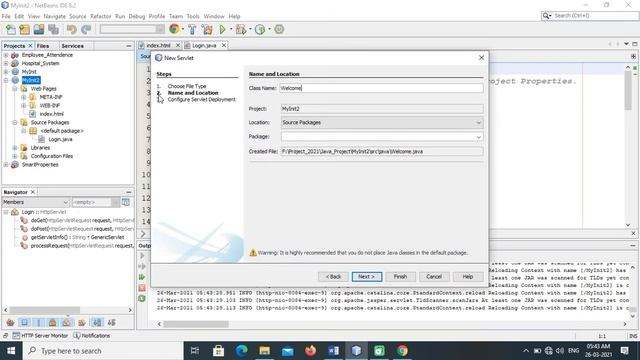The height and width of the screenshot is (360, 640).
Task: Click the Windows Start button
Action: [11, 351]
